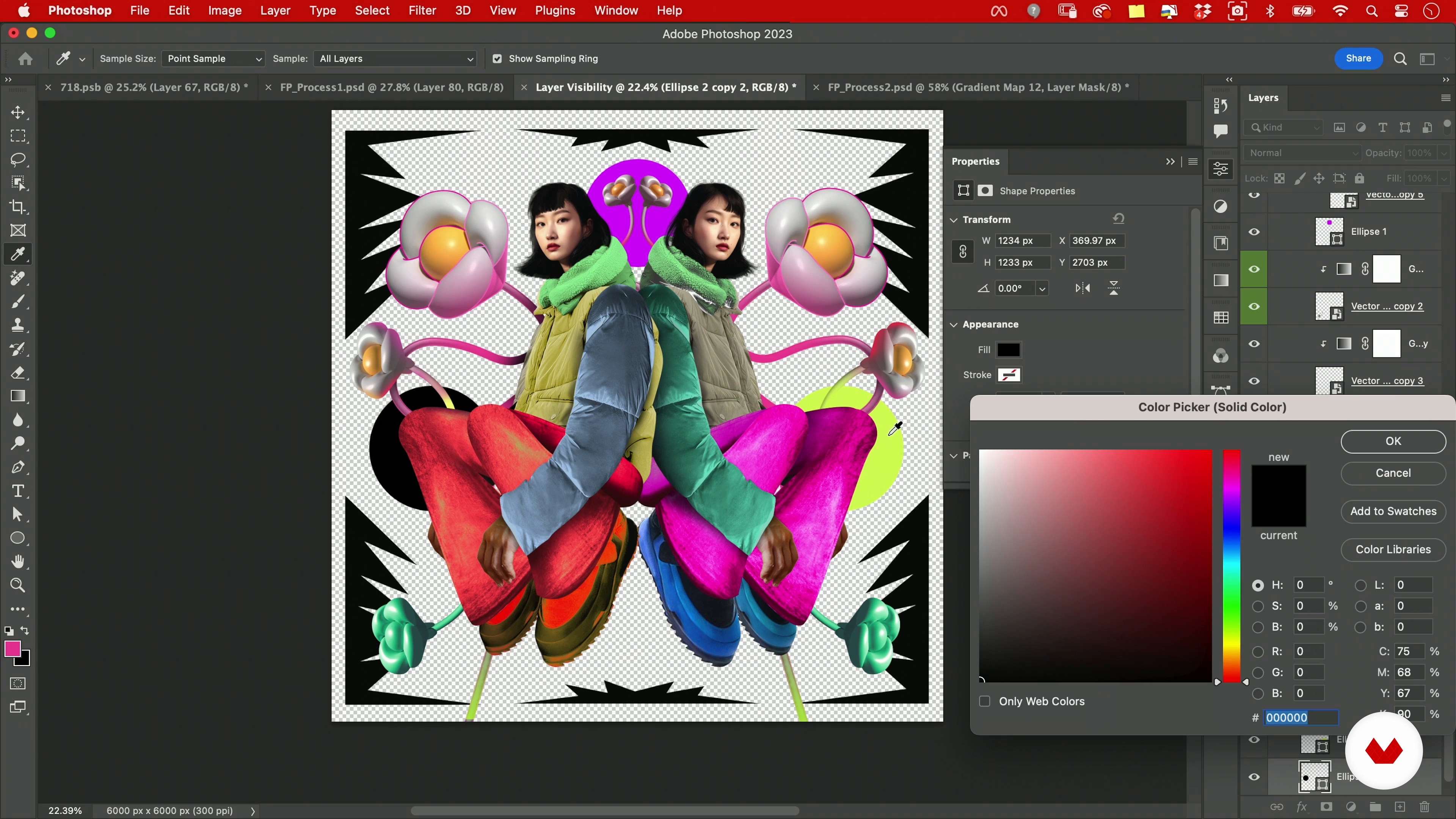Screen dimensions: 1456x819
Task: Open the Sample Size dropdown
Action: click(213, 59)
